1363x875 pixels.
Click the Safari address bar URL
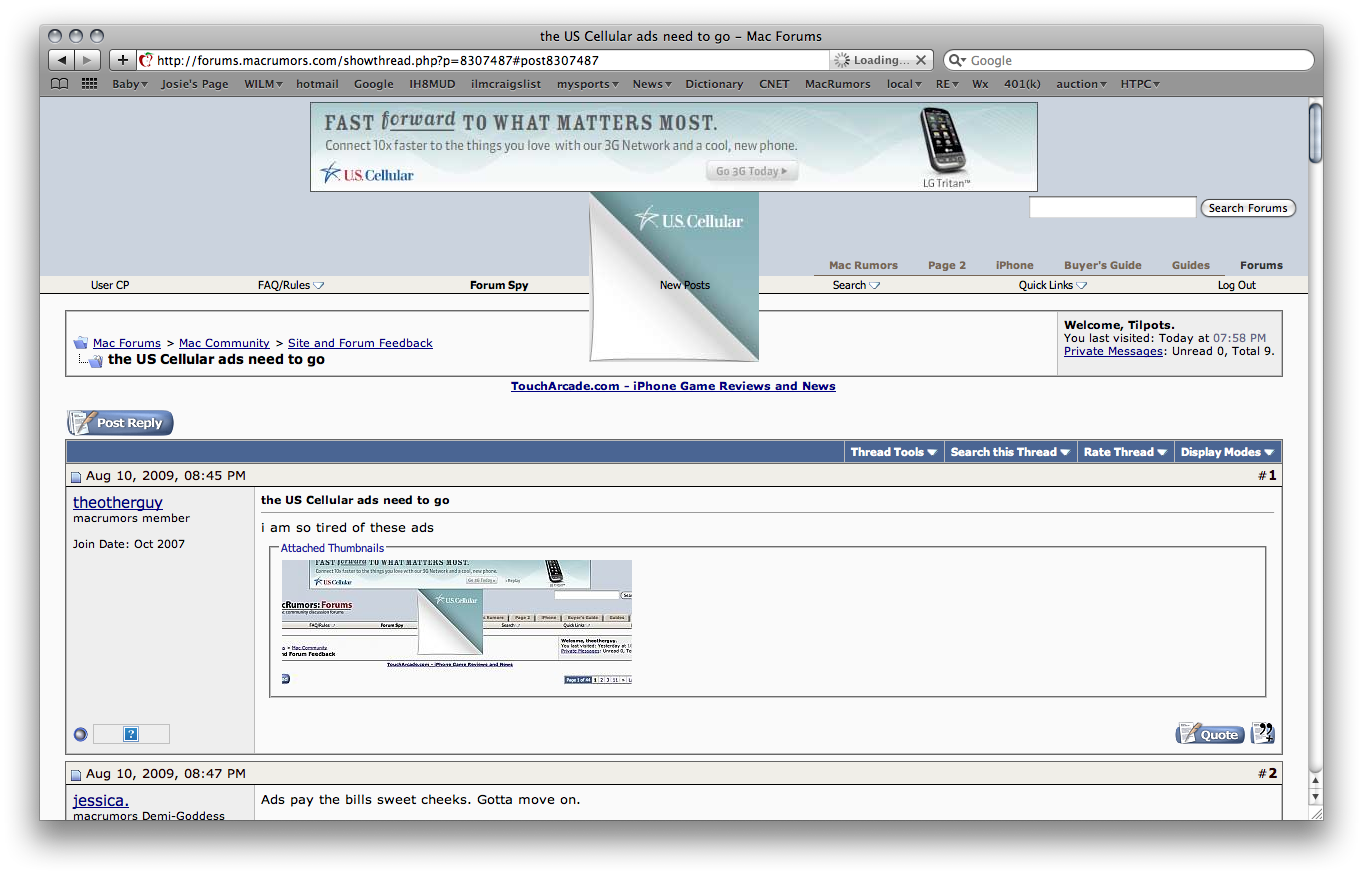coord(378,60)
